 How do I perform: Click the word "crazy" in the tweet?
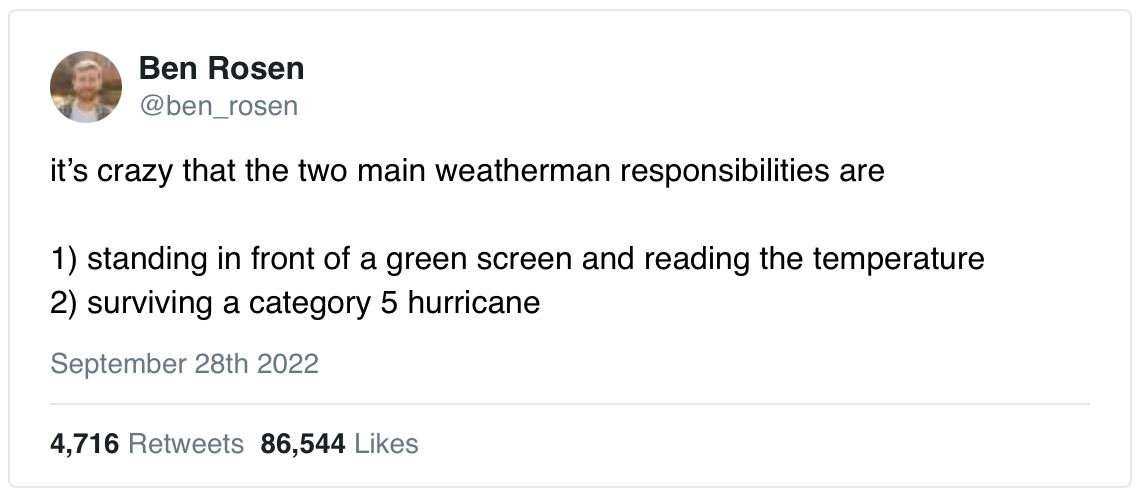click(x=136, y=171)
